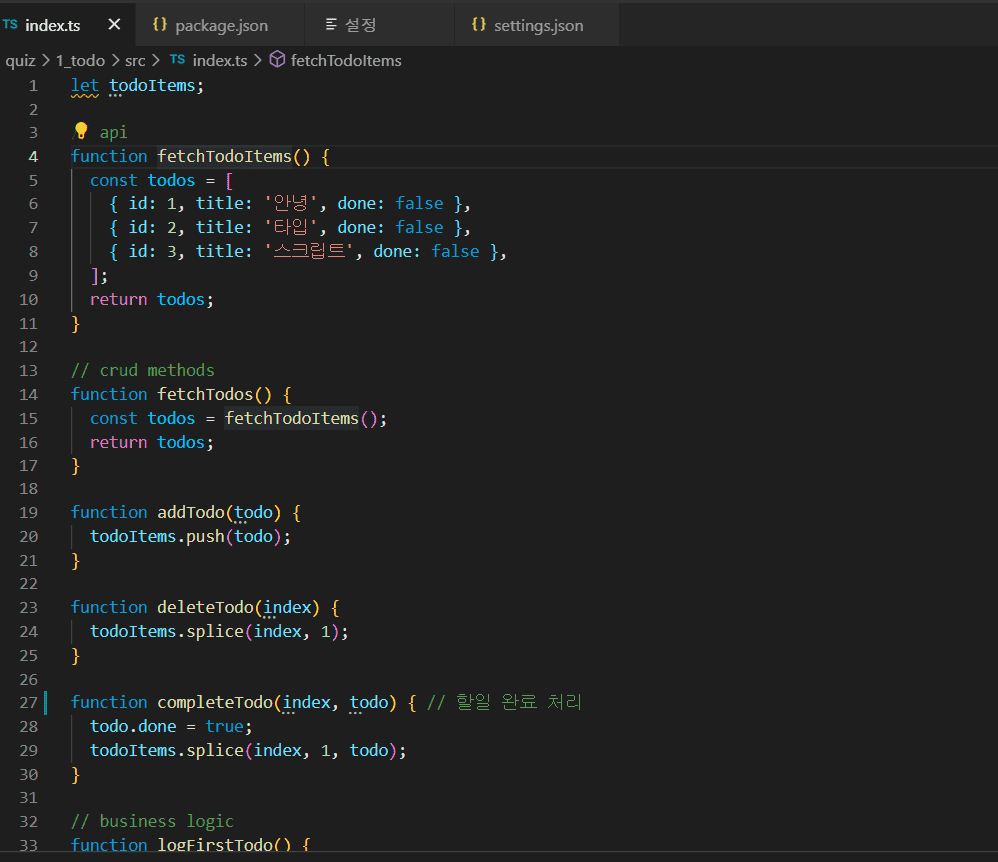Image resolution: width=998 pixels, height=862 pixels.
Task: Open the fetchTodoItems breadcrumb symbol list
Action: [x=346, y=60]
